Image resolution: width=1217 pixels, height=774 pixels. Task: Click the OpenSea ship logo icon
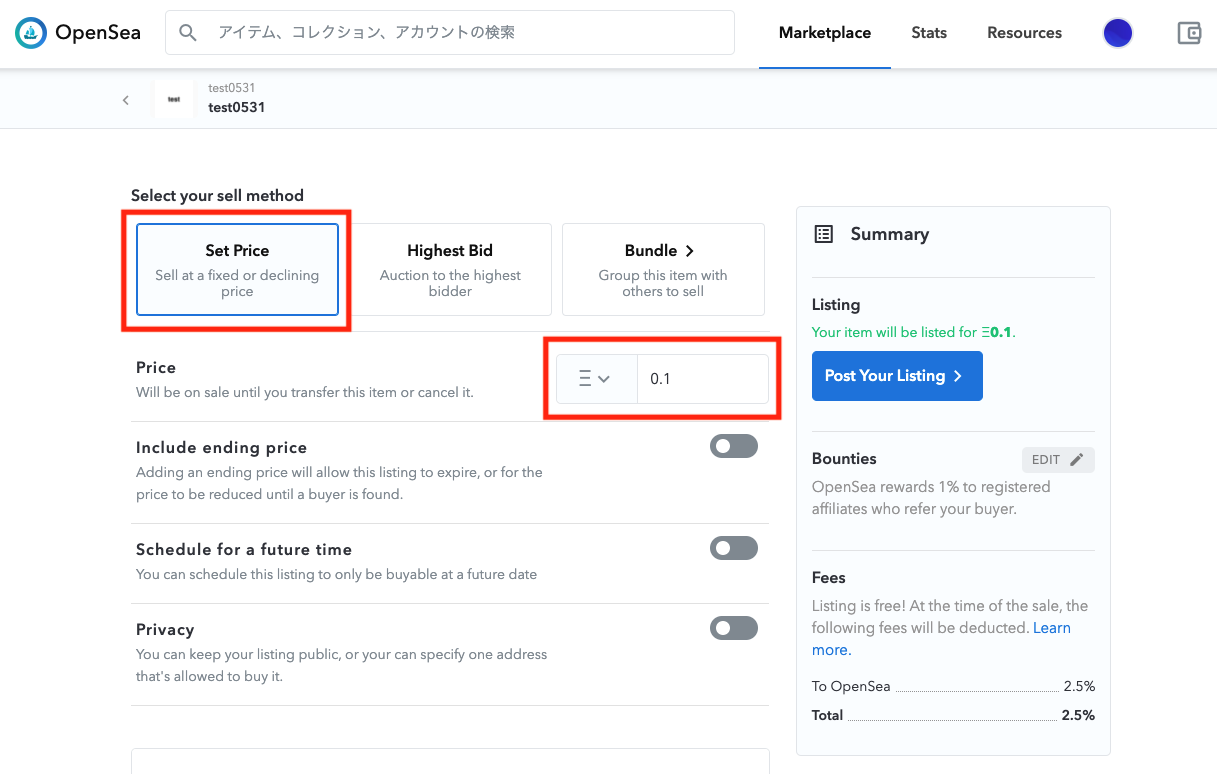(31, 33)
